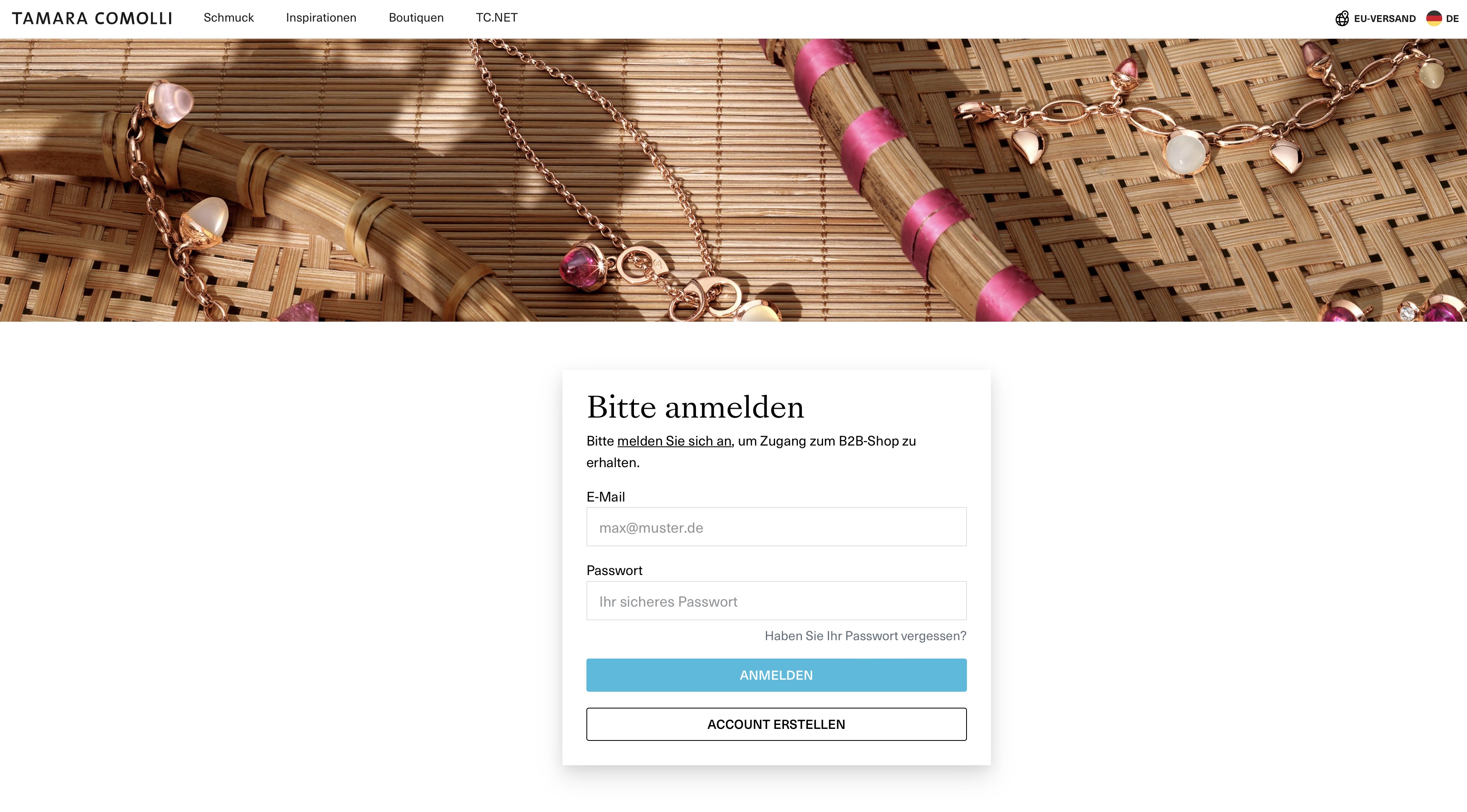The height and width of the screenshot is (812, 1467).
Task: Go to Boutiquen in navigation
Action: [416, 18]
